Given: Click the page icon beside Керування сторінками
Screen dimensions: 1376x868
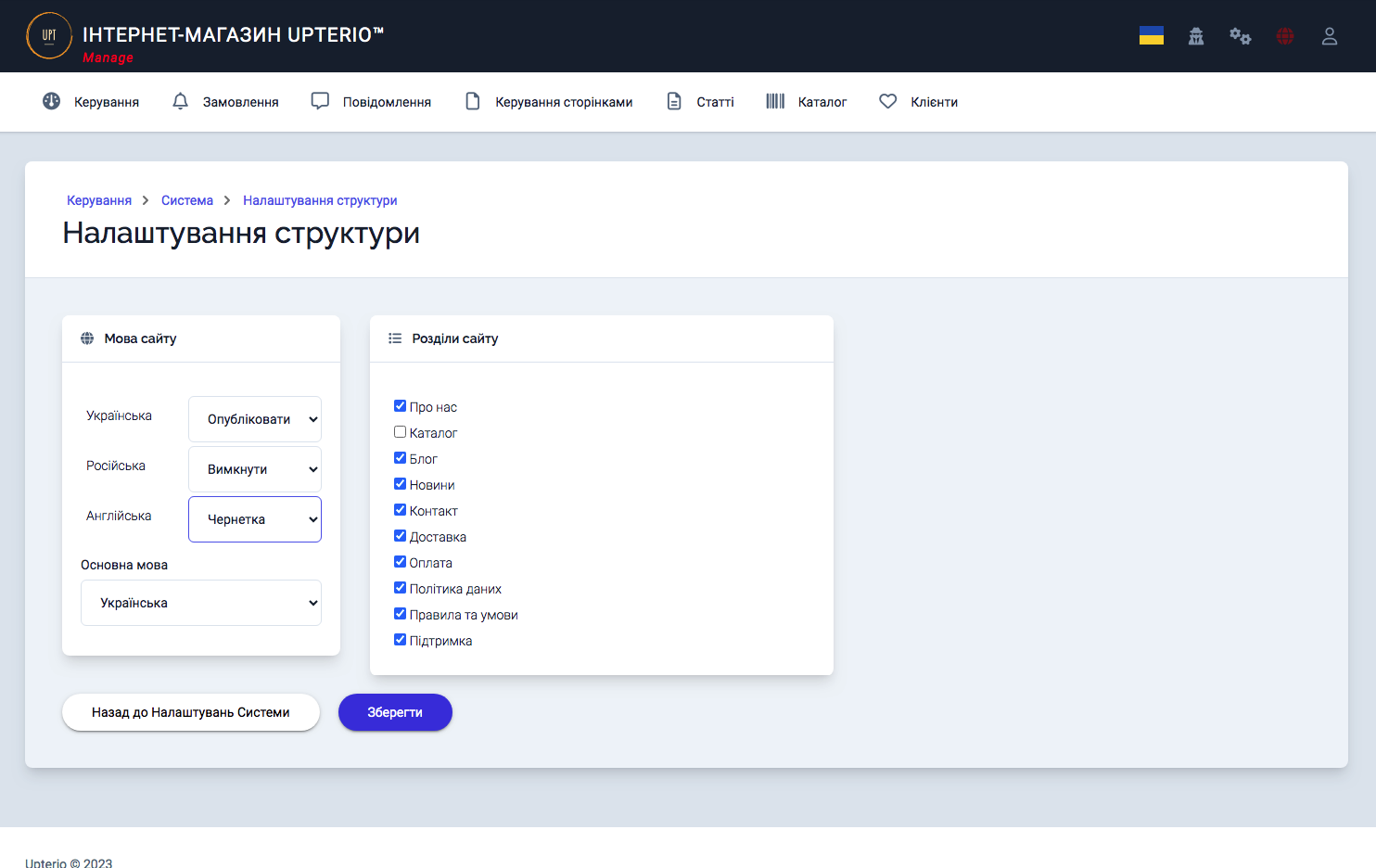Looking at the screenshot, I should [473, 101].
